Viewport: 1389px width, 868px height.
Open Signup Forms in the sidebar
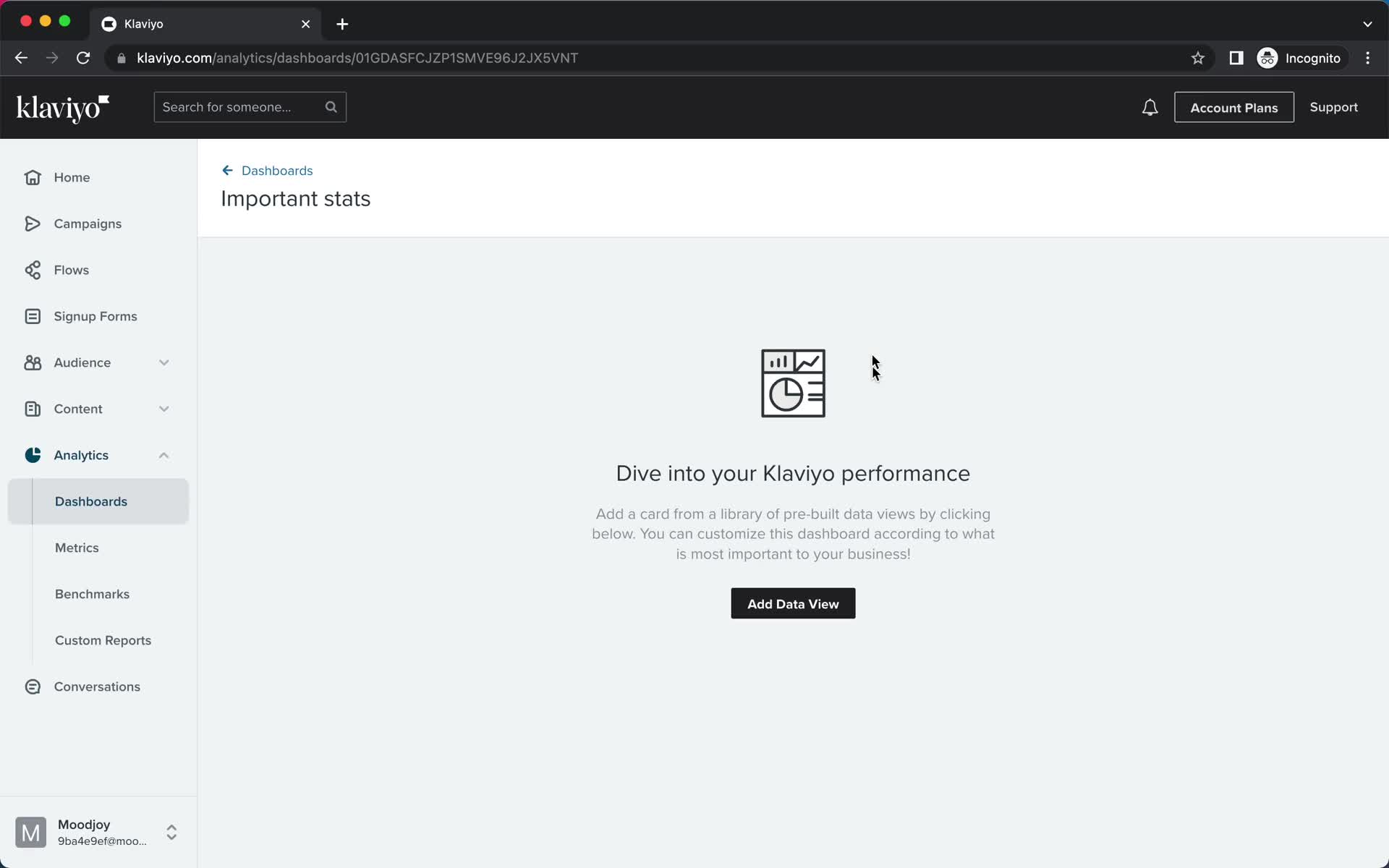click(x=95, y=316)
